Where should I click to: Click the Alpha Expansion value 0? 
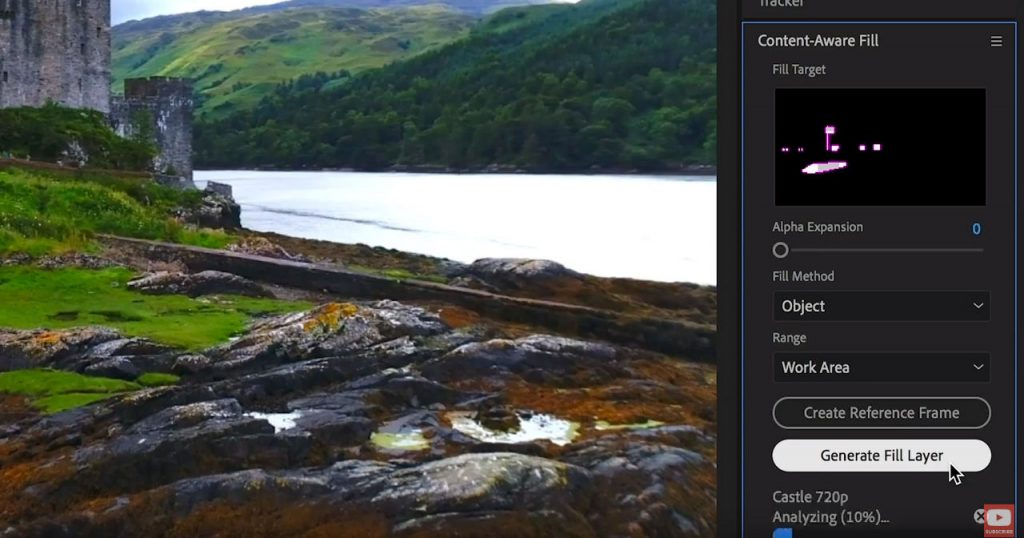[976, 229]
